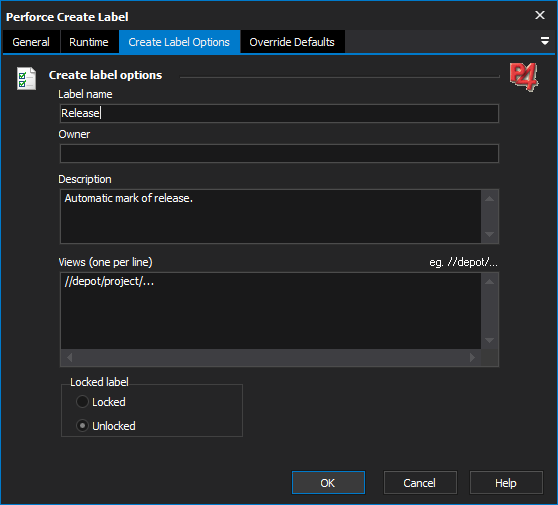Click Views horizontal scrollbar right arrow
Screen dimensions: 558x505
pos(473,357)
